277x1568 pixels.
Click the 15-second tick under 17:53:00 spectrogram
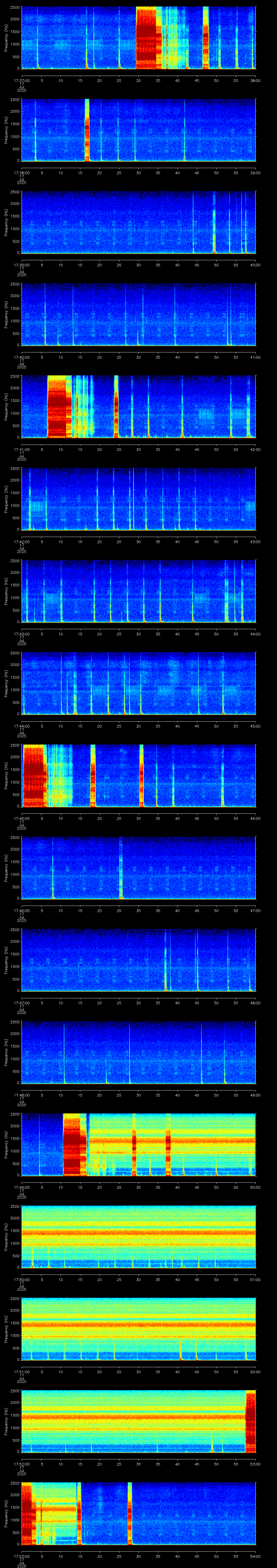point(80,1556)
